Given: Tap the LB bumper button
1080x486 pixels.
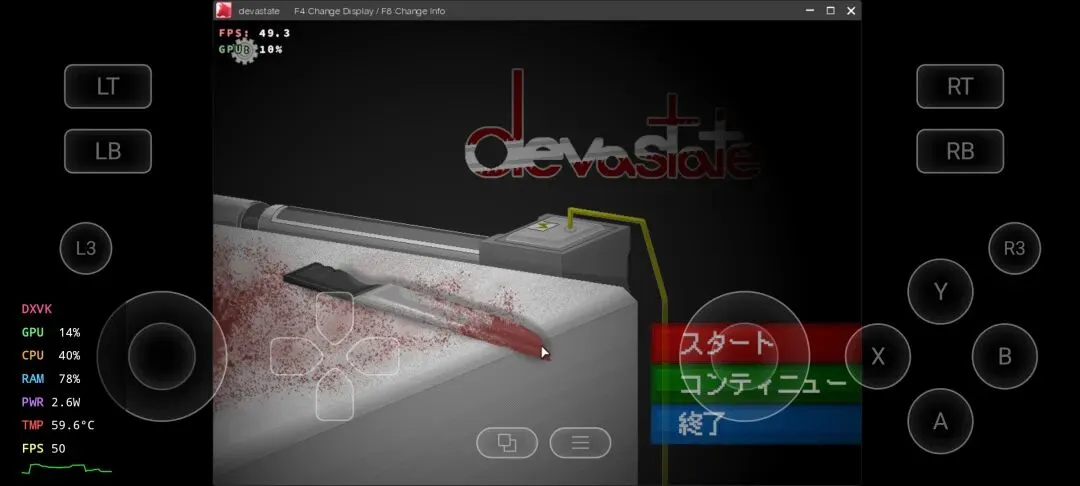Looking at the screenshot, I should (107, 151).
